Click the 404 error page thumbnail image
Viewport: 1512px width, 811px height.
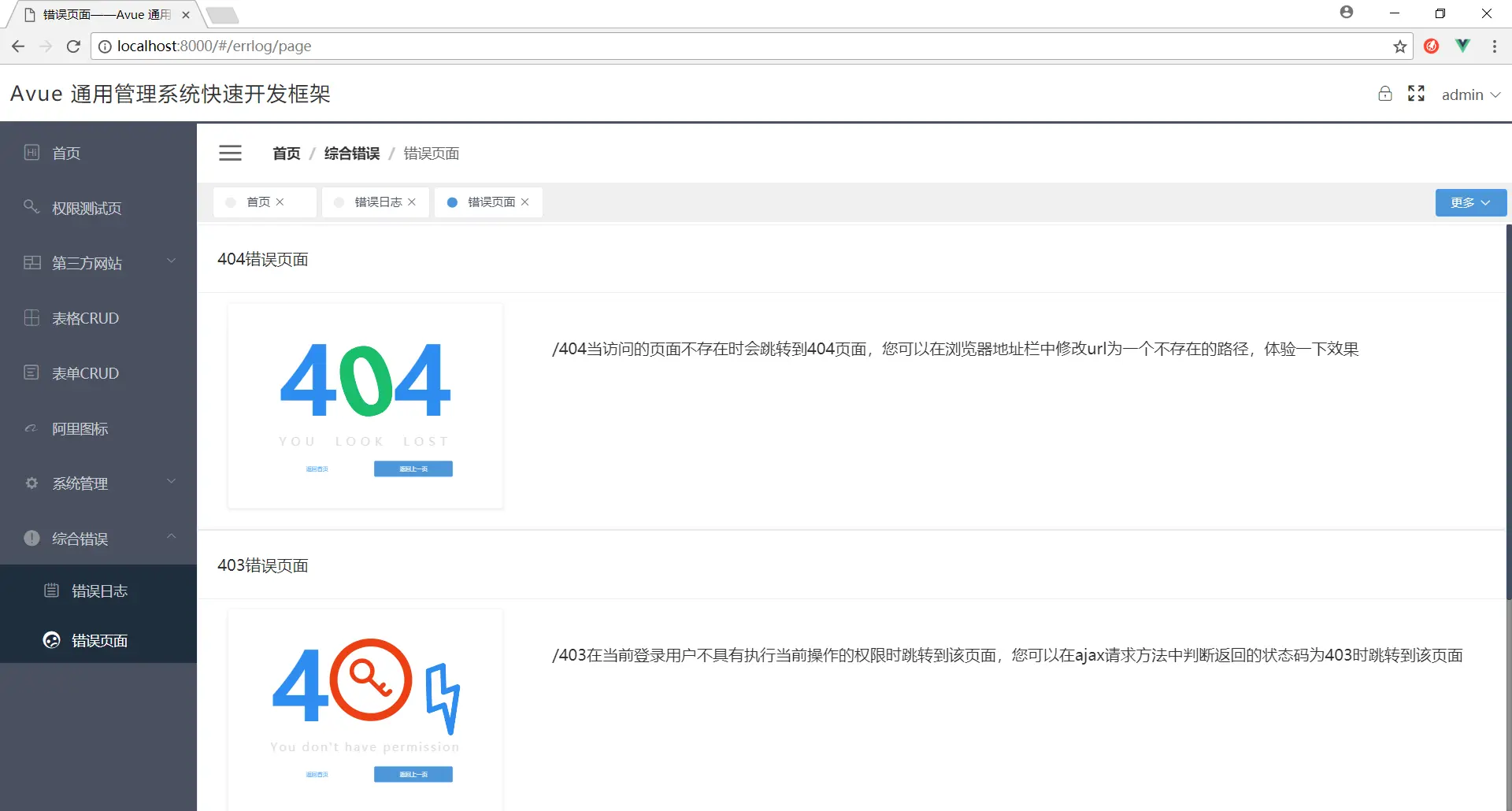[365, 405]
